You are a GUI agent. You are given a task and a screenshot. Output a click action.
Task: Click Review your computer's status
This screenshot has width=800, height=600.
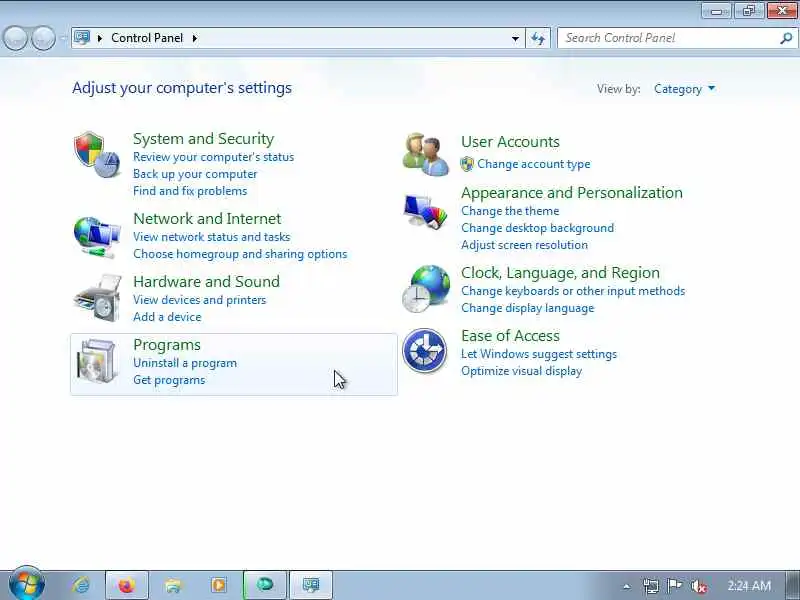click(213, 157)
